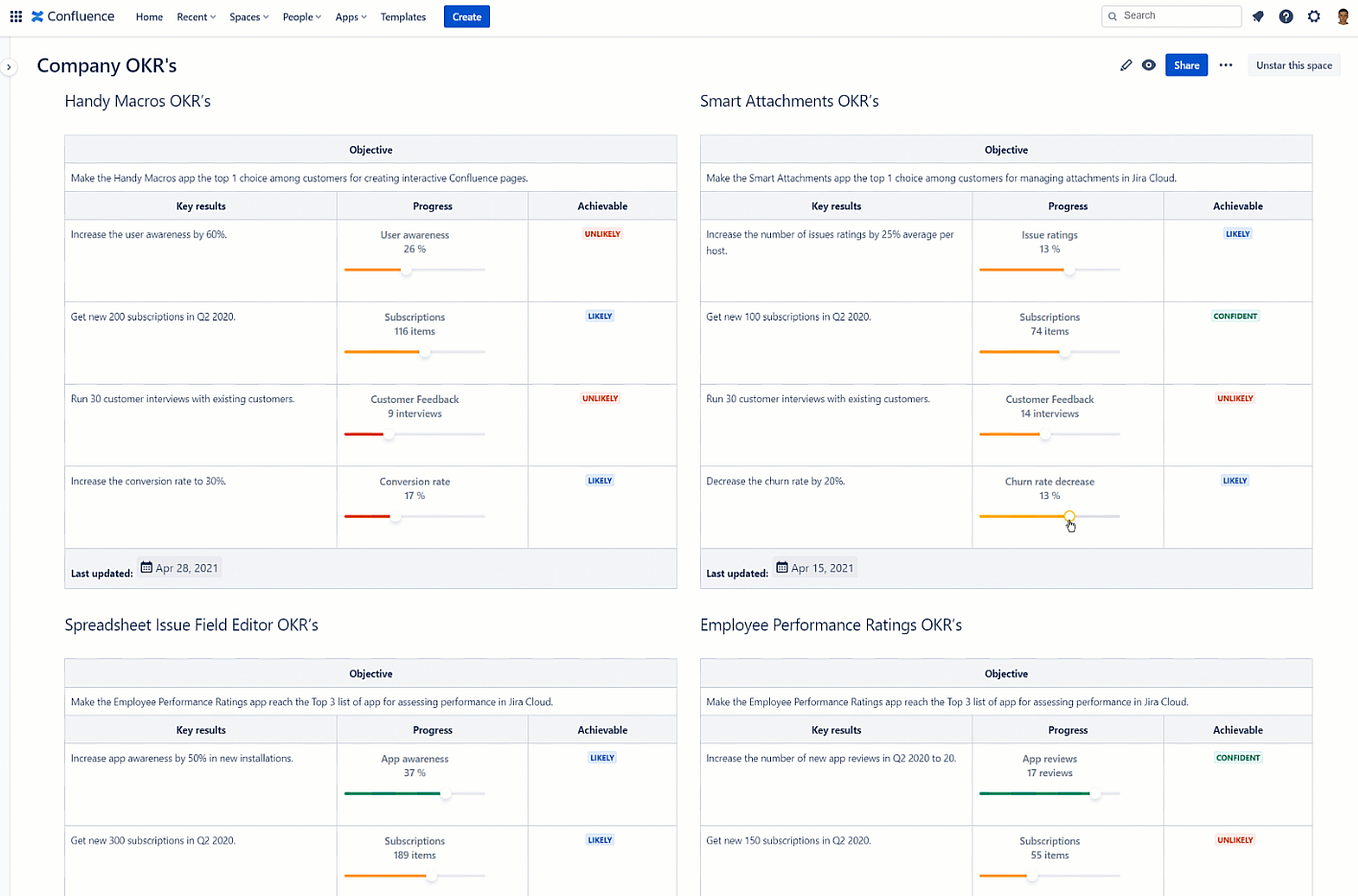
Task: Open the help question mark icon
Action: click(1286, 16)
